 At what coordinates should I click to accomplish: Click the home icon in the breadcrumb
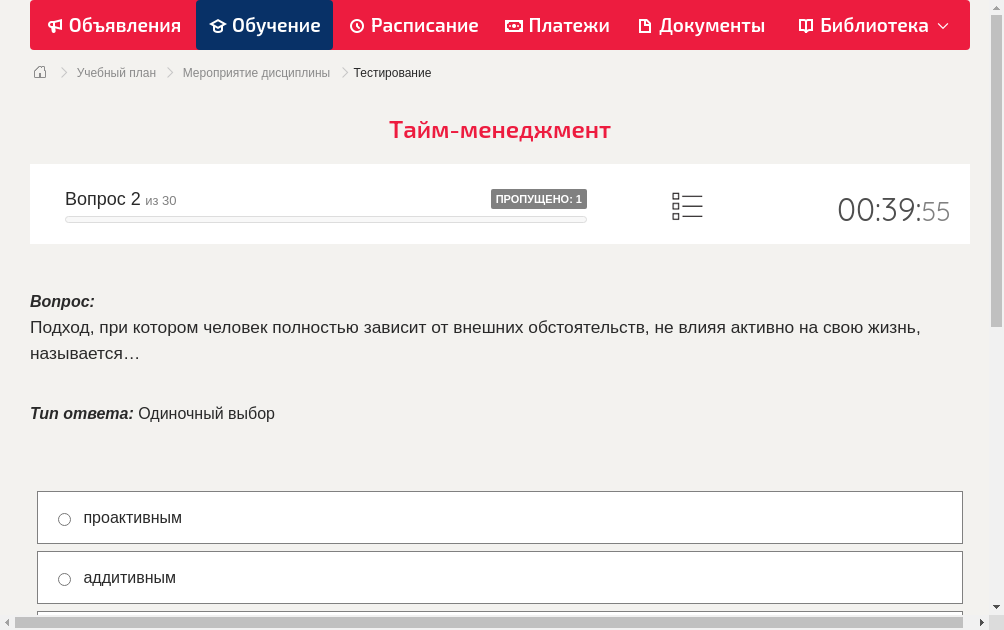click(x=39, y=72)
